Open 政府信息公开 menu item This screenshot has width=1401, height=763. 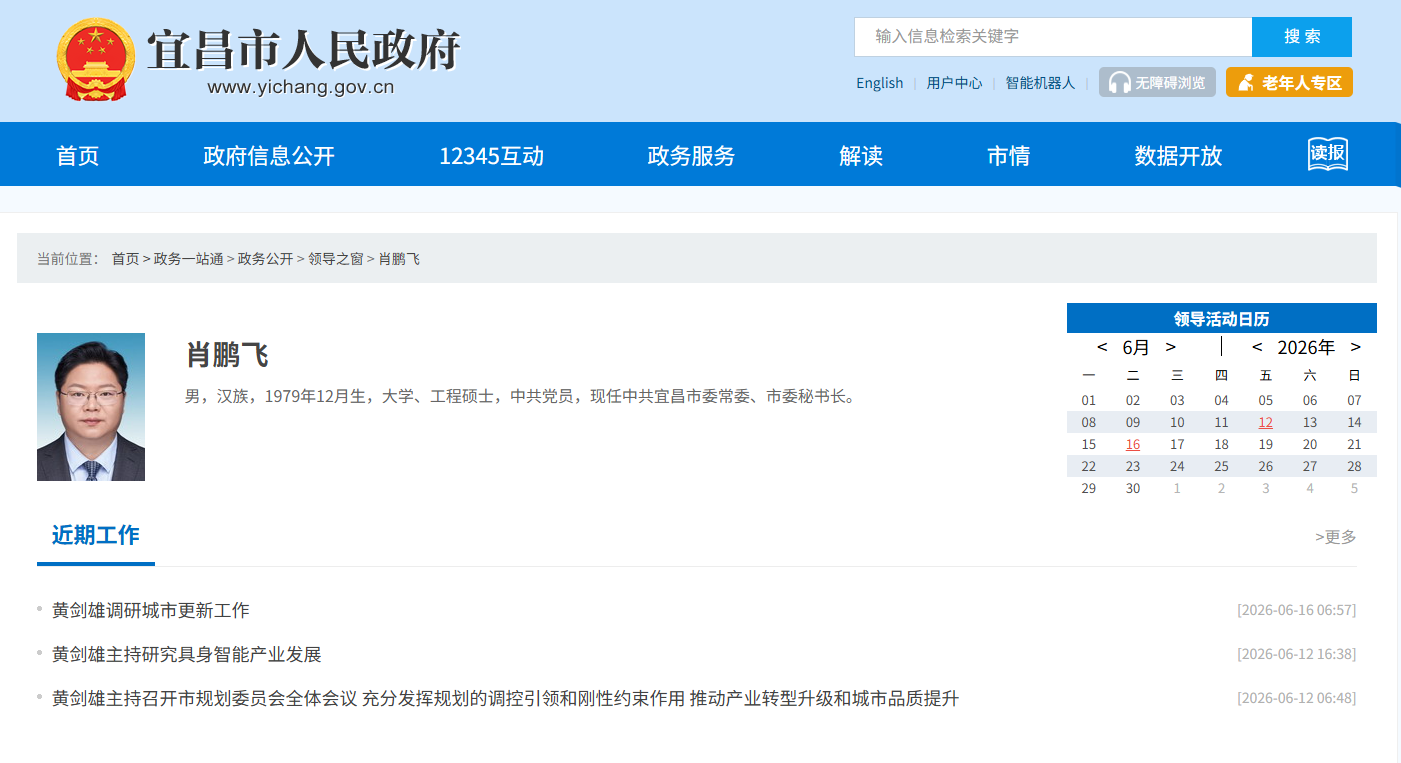(x=269, y=156)
